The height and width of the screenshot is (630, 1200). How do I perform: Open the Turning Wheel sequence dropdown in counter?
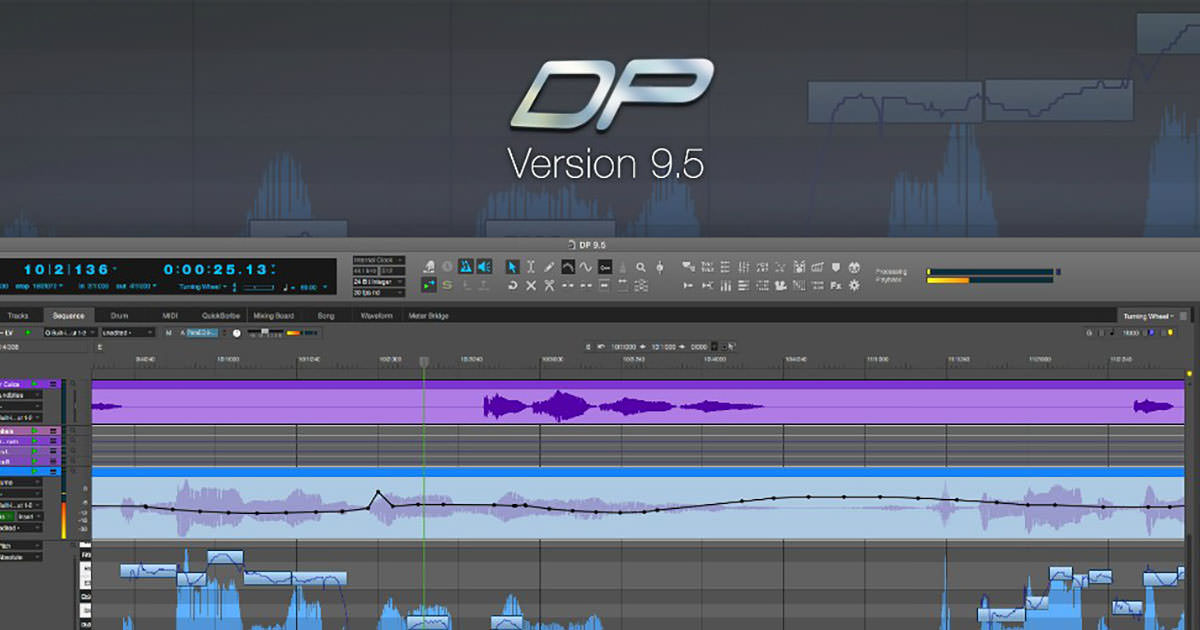[x=204, y=287]
